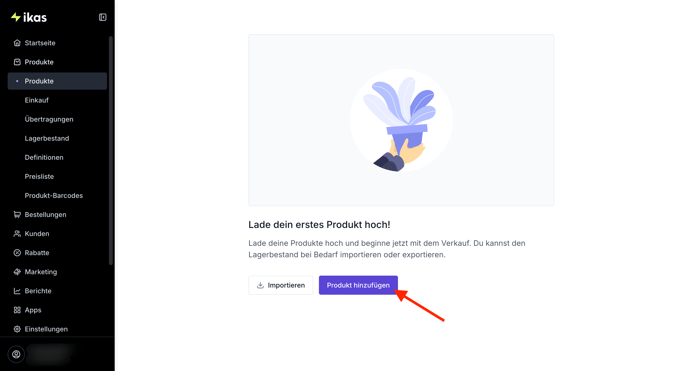Click the plant illustration image
This screenshot has width=688, height=371.
pyautogui.click(x=401, y=120)
